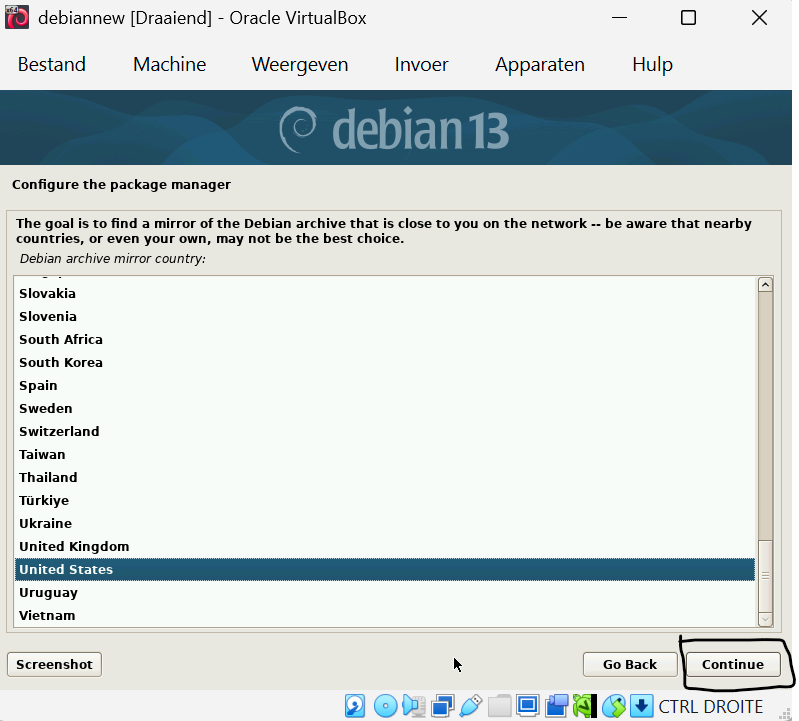This screenshot has width=799, height=721.
Task: Open the USB devices status icon
Action: (x=470, y=706)
